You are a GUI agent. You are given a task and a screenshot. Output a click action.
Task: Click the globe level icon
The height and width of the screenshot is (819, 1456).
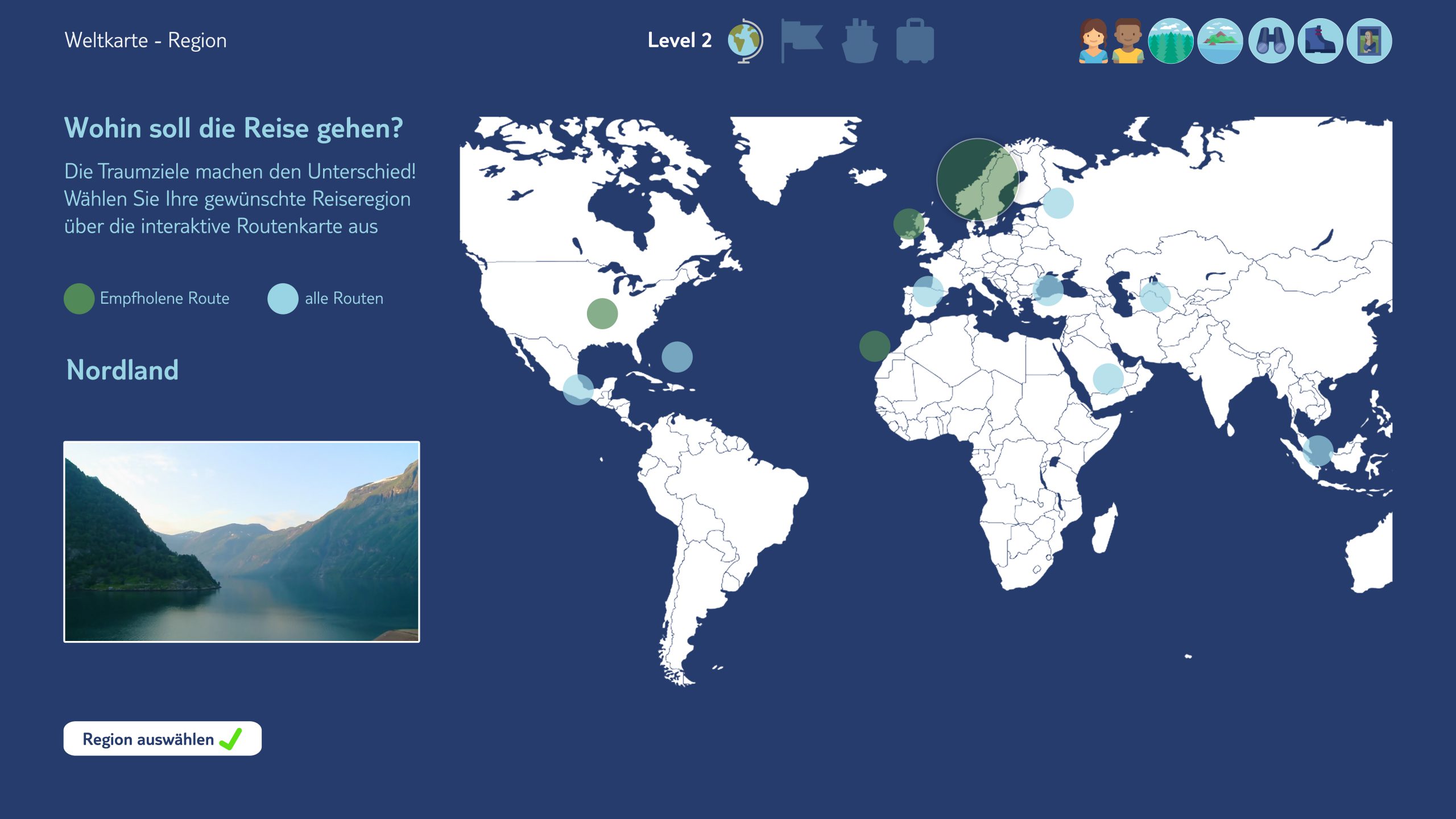(746, 41)
